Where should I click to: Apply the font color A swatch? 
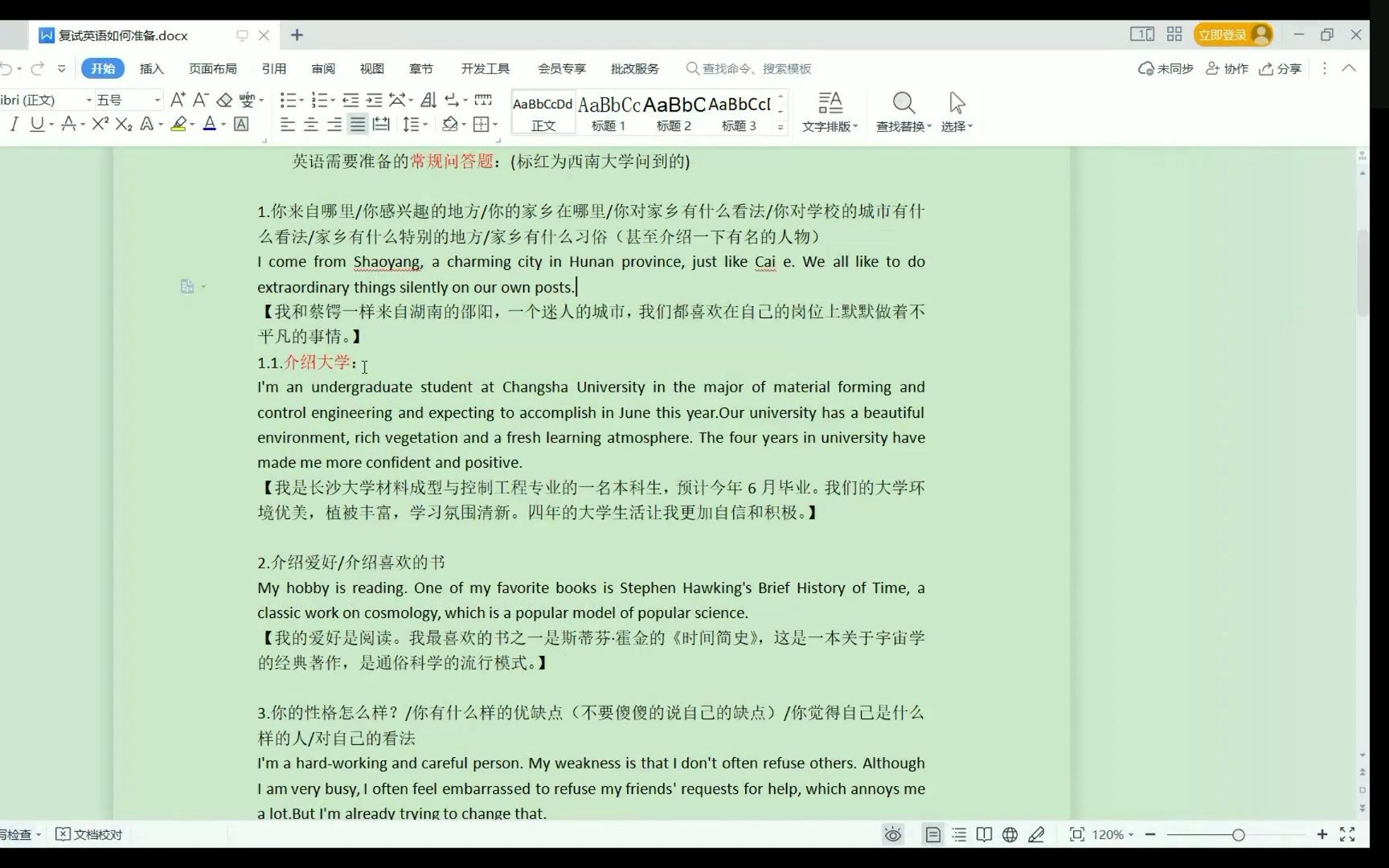[210, 124]
